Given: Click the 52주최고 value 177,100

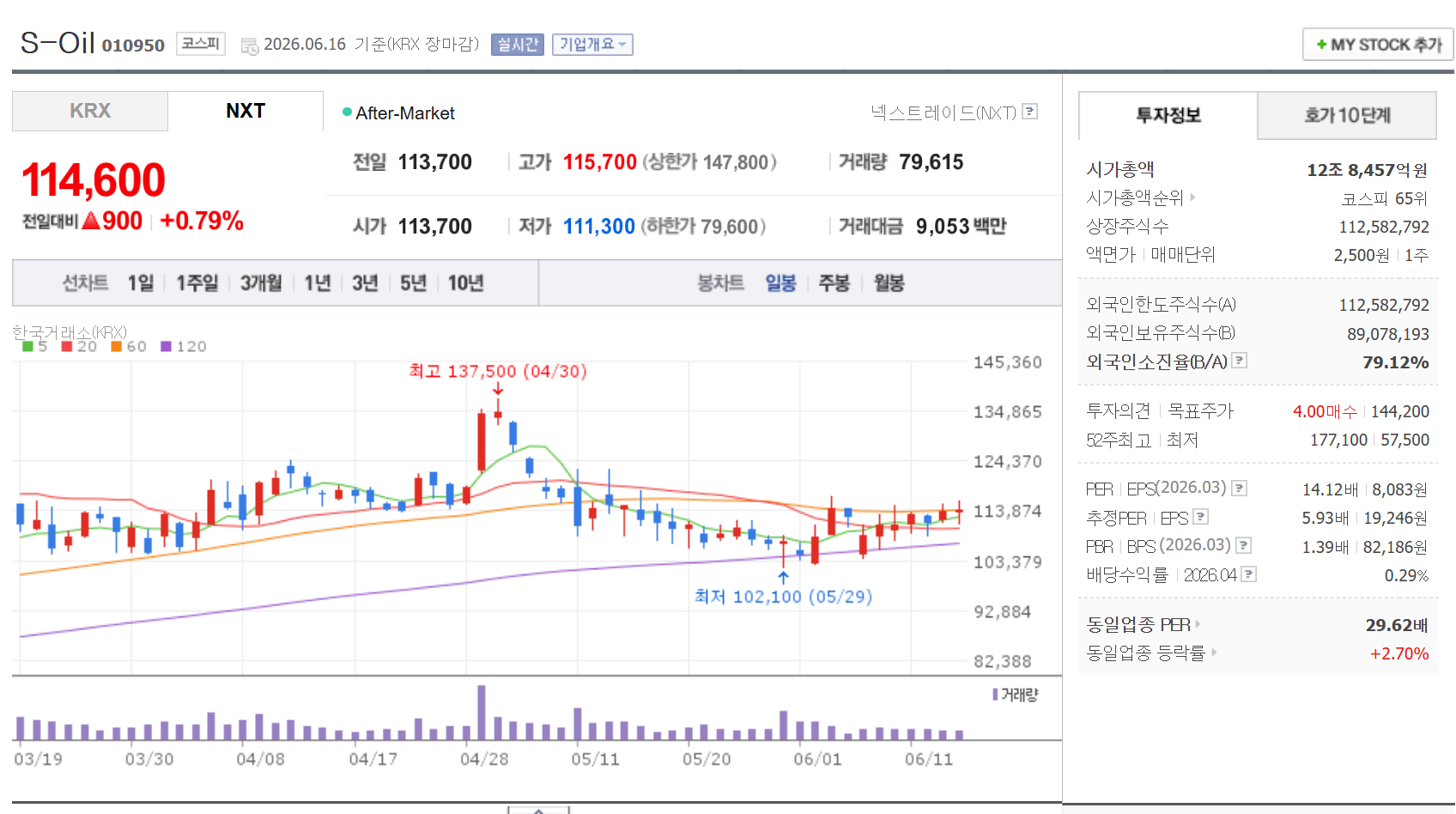Looking at the screenshot, I should click(x=1338, y=440).
